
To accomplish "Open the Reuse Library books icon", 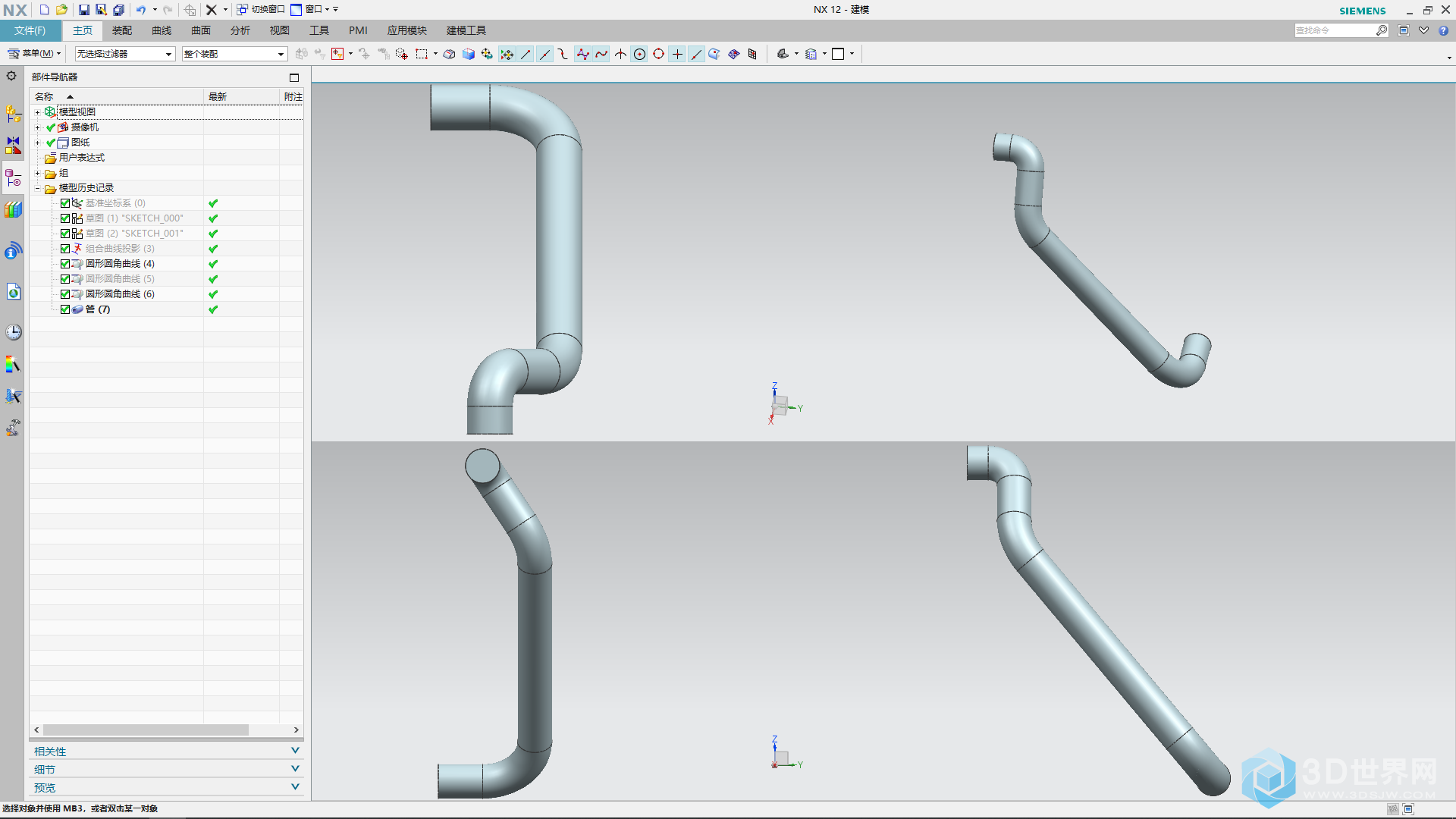I will pos(14,209).
